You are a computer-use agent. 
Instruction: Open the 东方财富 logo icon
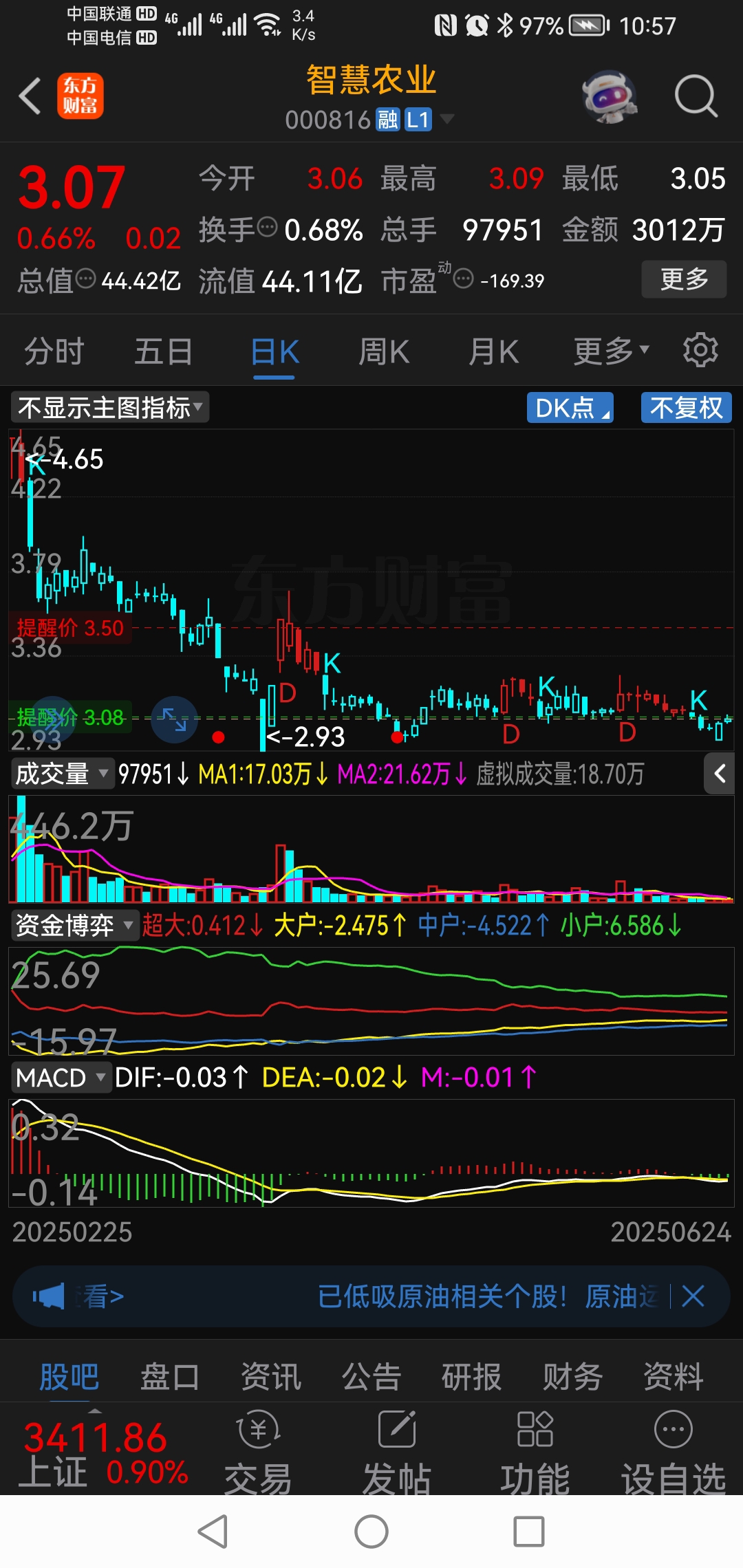point(80,96)
